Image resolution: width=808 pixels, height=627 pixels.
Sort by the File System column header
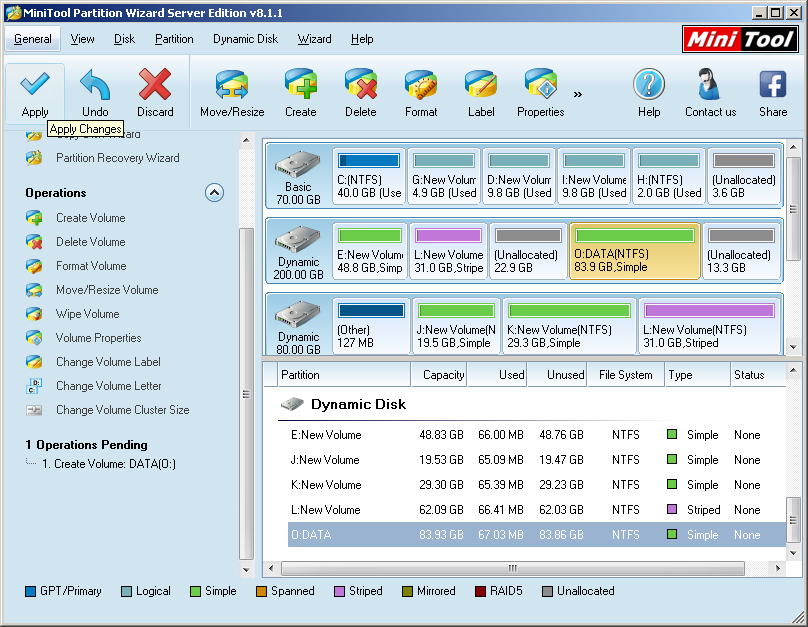[x=626, y=375]
